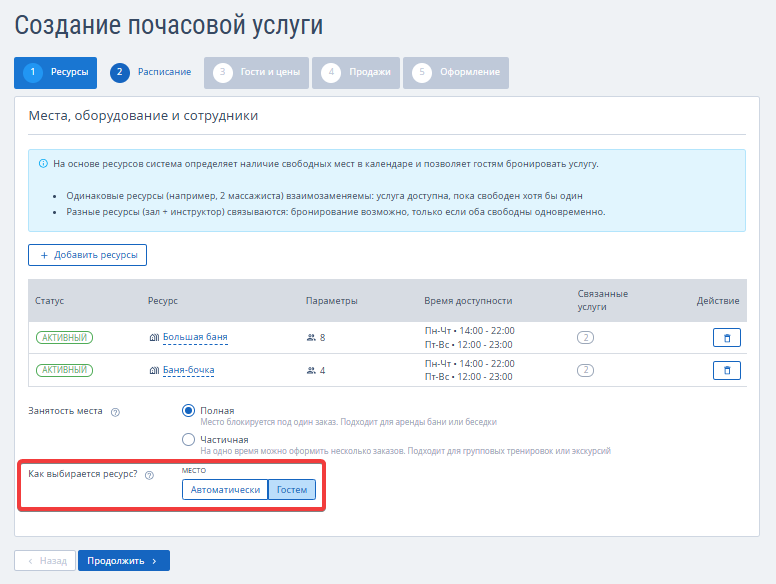This screenshot has height=584, width=776.
Task: Open step 4 Продажи tab
Action: click(356, 73)
